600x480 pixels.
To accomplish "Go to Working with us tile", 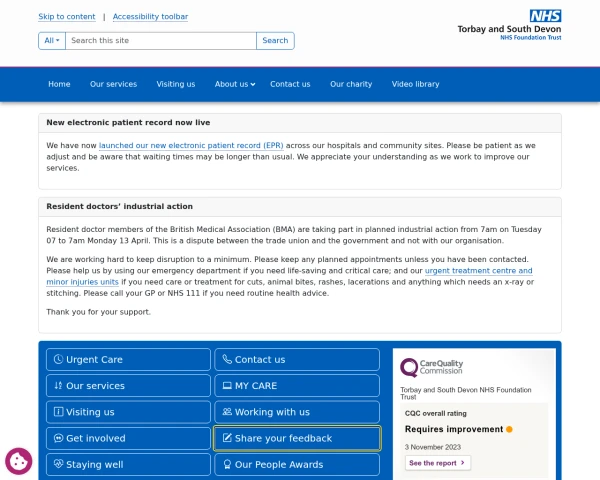I will coord(297,412).
